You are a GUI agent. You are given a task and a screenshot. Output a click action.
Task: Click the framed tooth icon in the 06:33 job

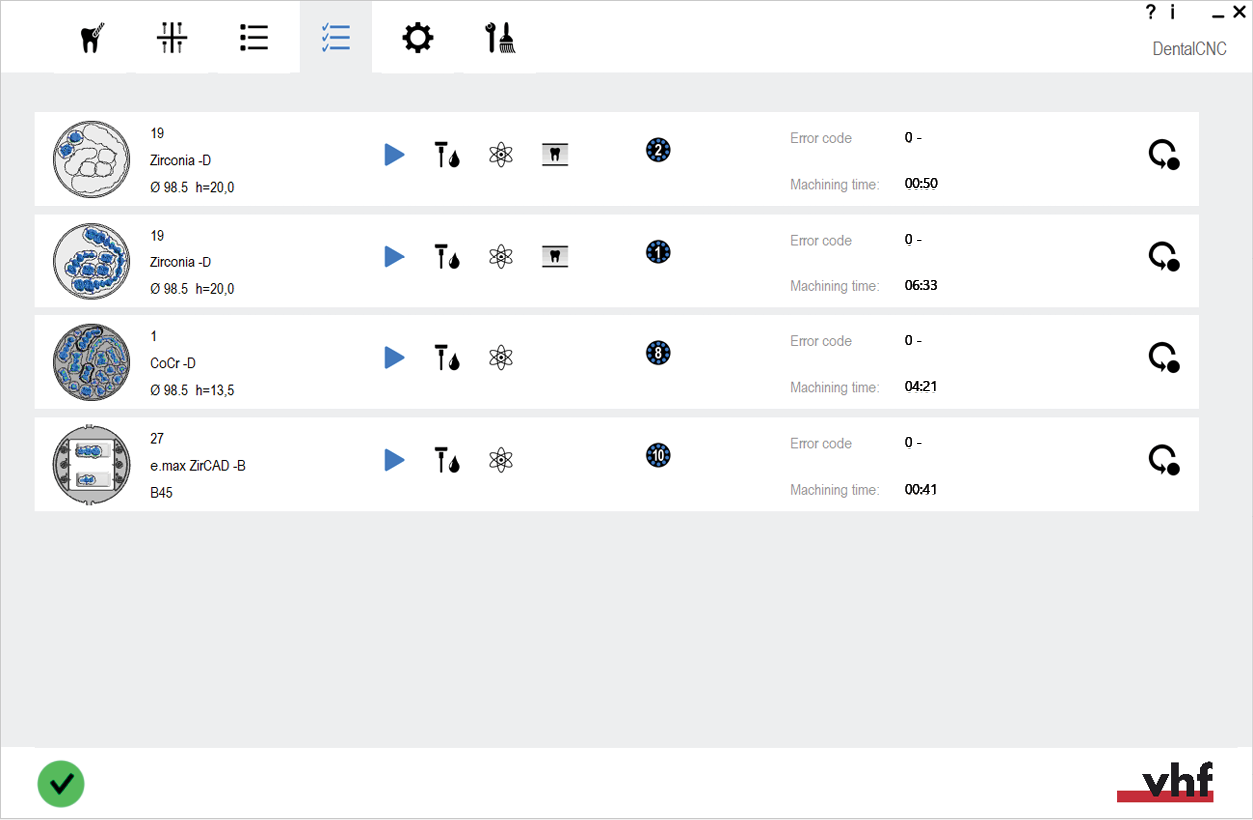click(555, 256)
